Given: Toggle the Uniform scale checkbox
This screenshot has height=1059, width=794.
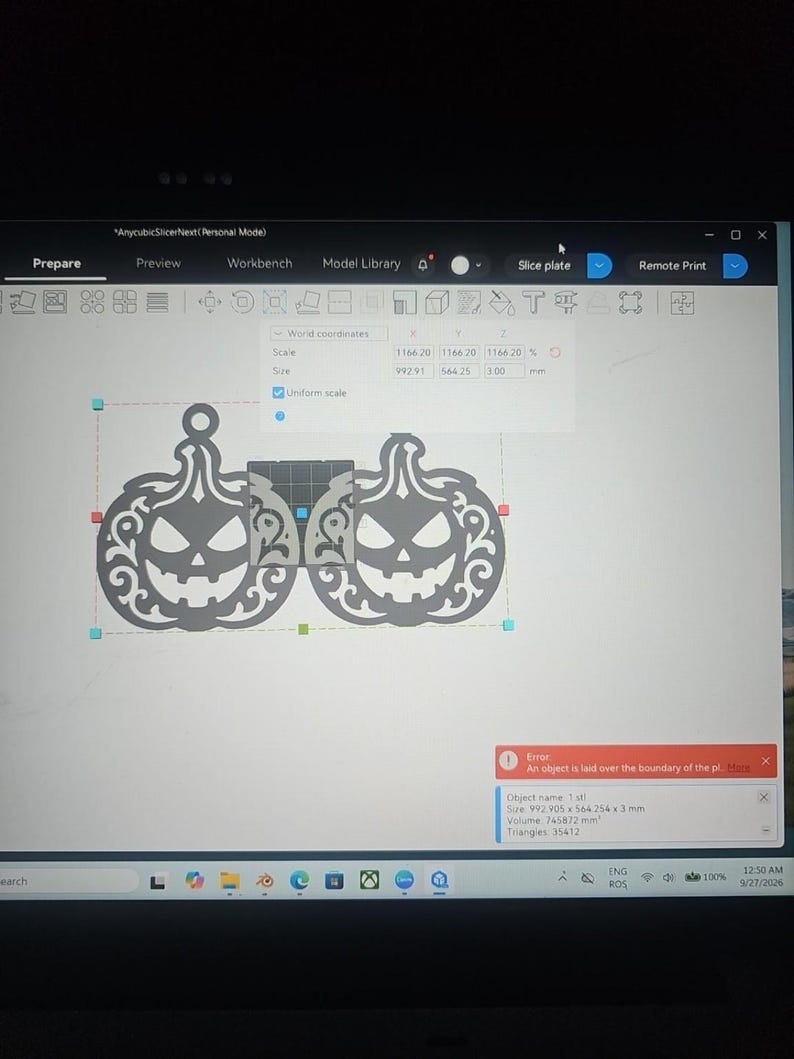Looking at the screenshot, I should (277, 392).
